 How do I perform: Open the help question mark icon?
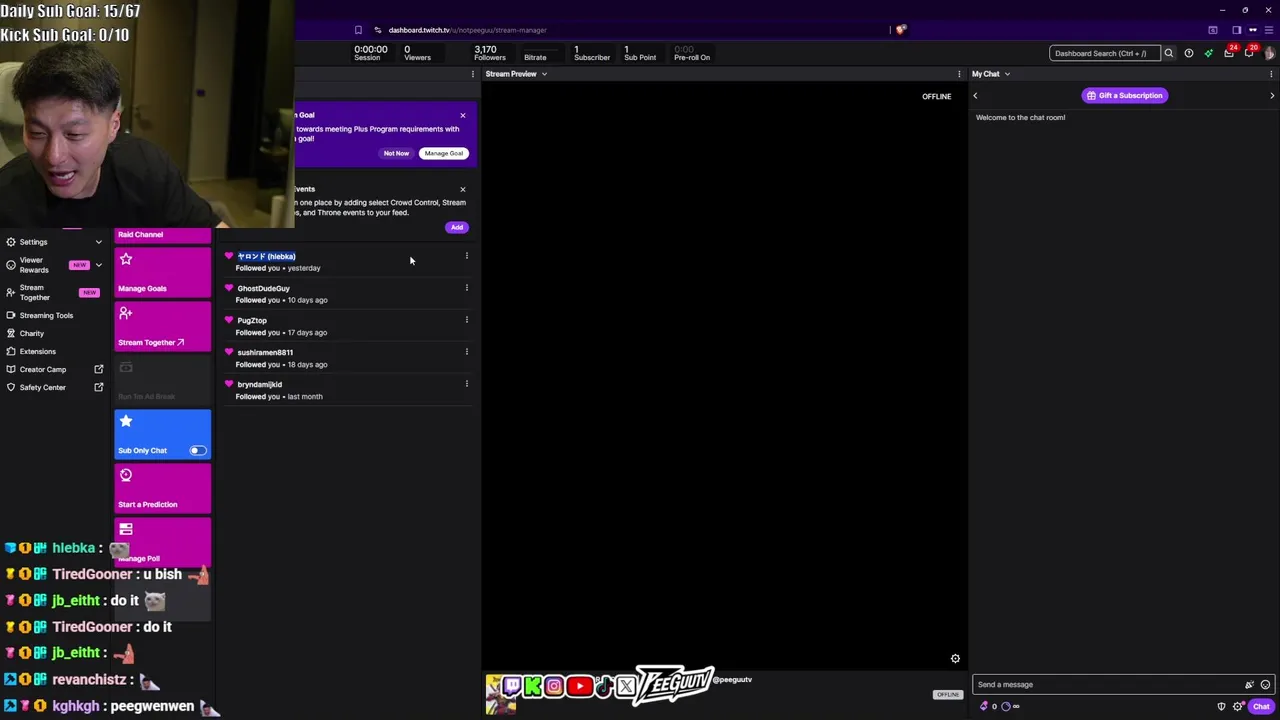pyautogui.click(x=1189, y=53)
